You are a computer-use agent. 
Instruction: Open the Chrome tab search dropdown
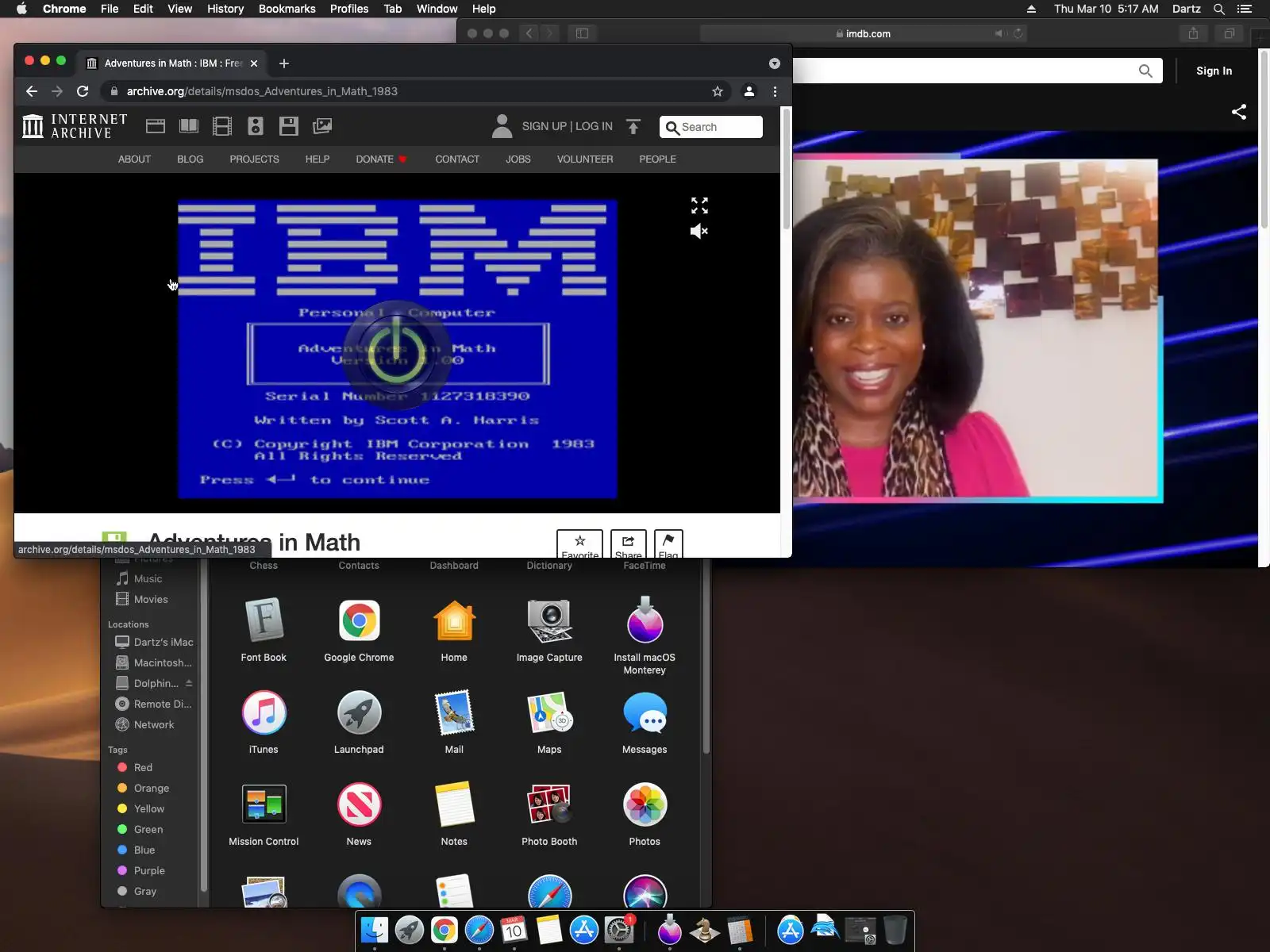775,63
